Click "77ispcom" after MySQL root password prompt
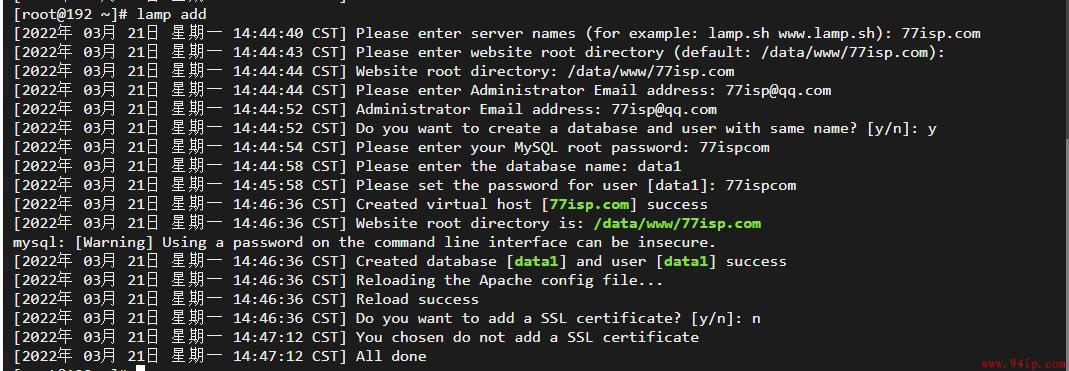 (x=734, y=147)
